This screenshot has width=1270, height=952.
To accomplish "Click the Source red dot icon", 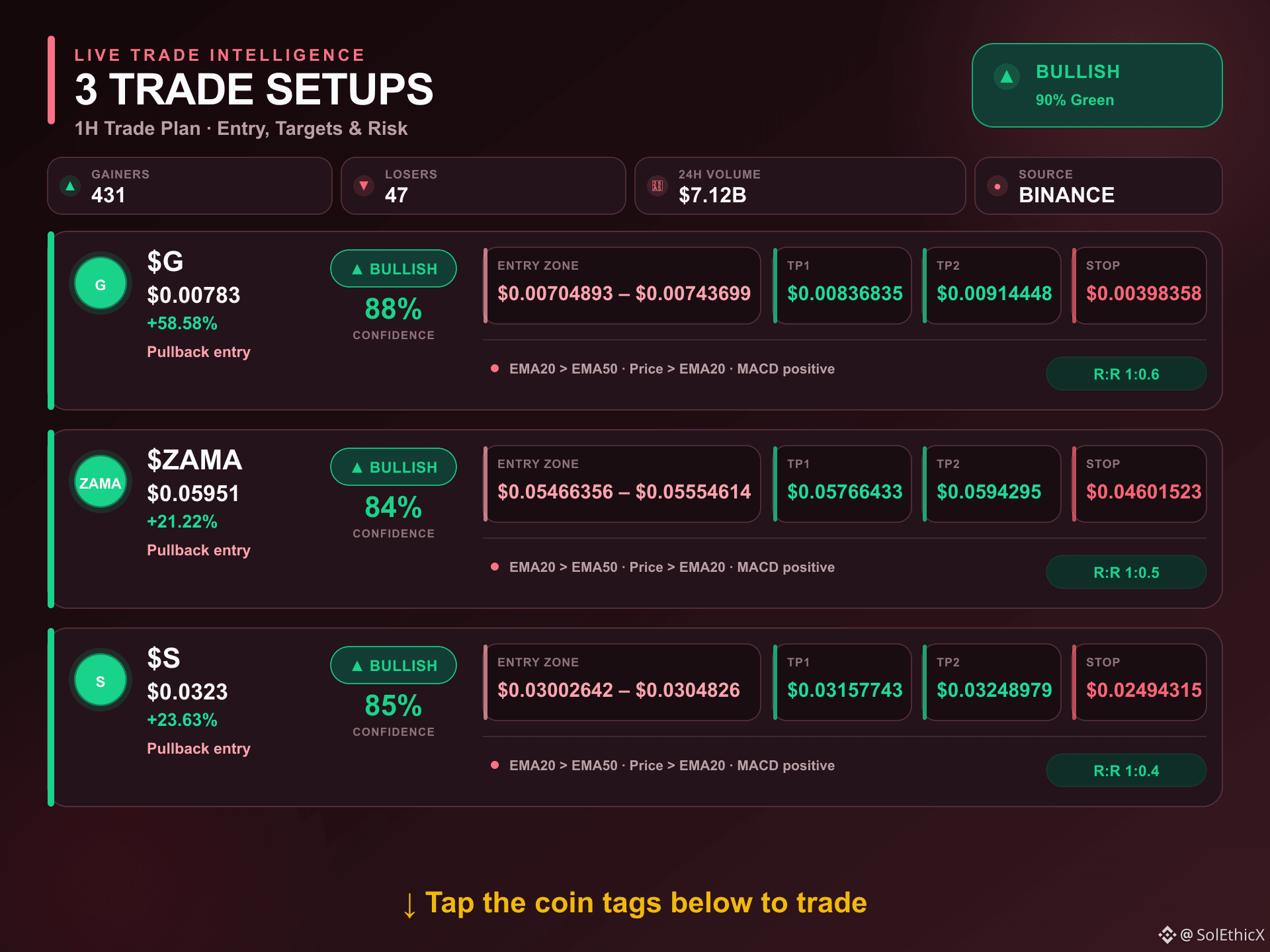I will pyautogui.click(x=997, y=186).
